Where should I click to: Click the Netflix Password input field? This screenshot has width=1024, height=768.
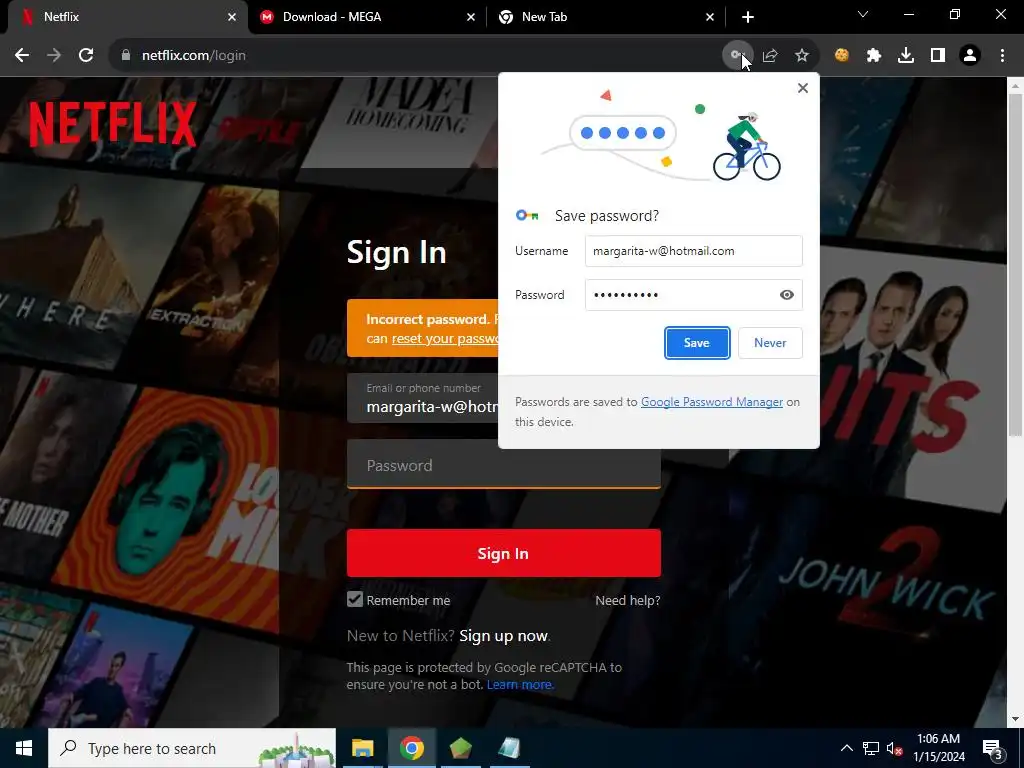pos(504,464)
